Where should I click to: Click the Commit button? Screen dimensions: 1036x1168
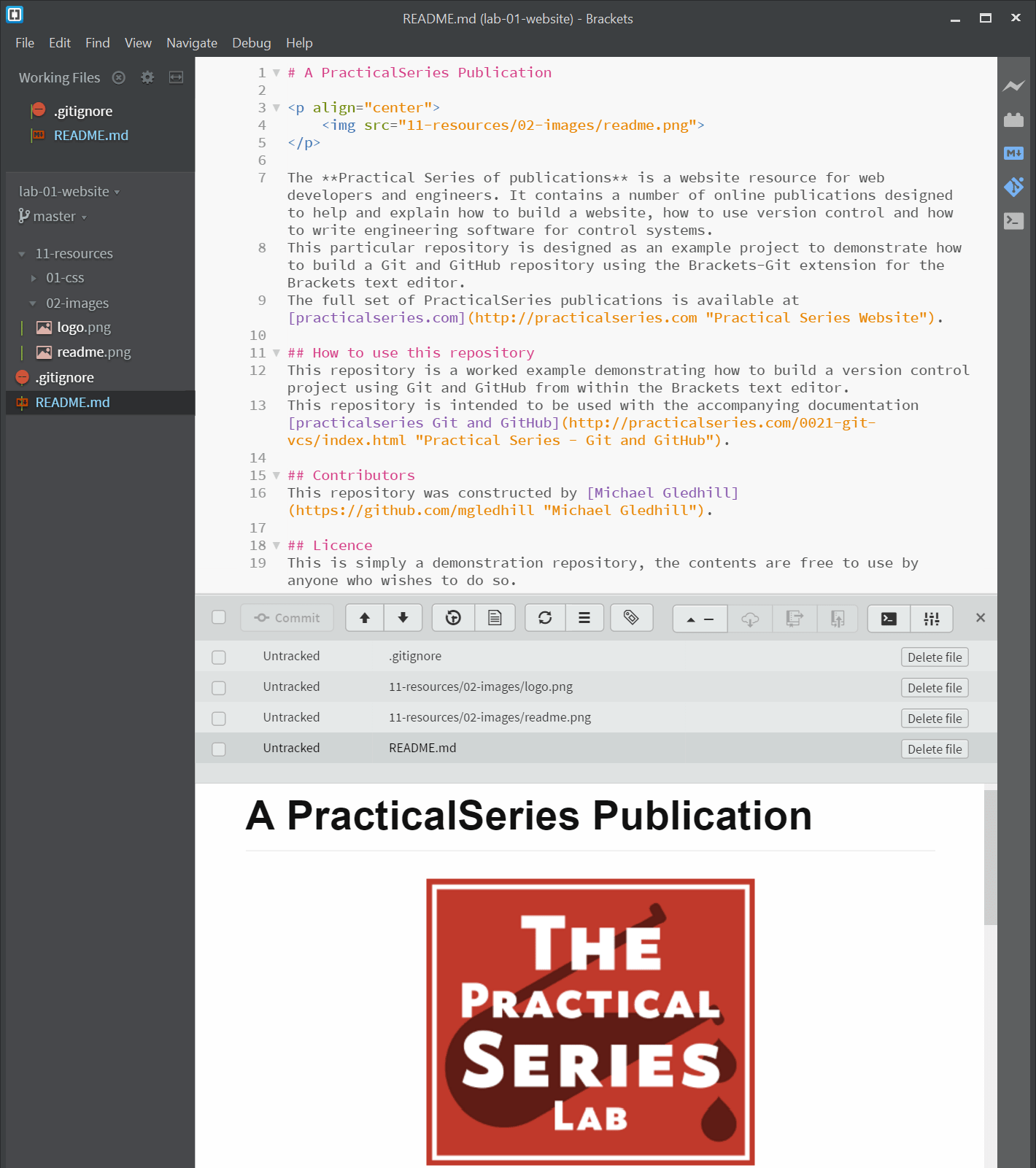[287, 618]
